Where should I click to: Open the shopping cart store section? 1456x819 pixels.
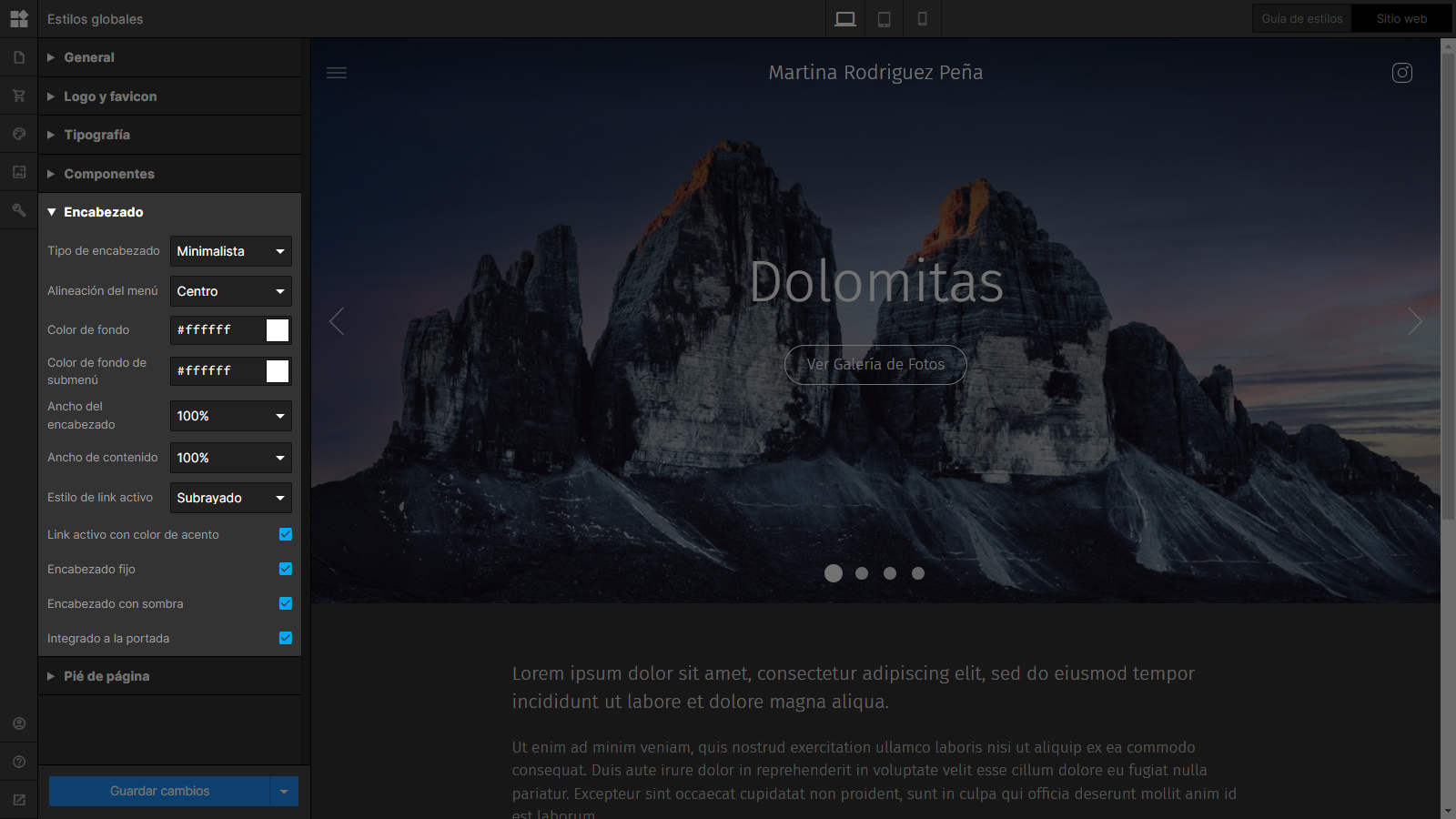[18, 96]
